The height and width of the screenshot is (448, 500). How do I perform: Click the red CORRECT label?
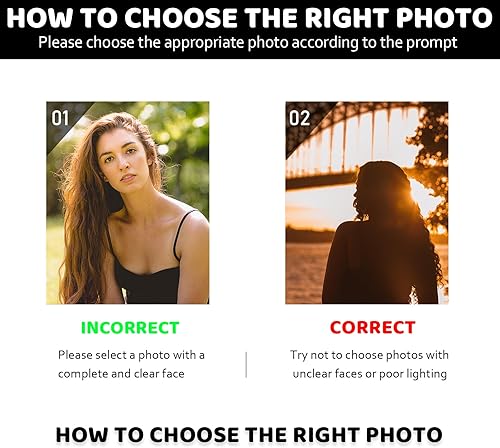click(373, 327)
